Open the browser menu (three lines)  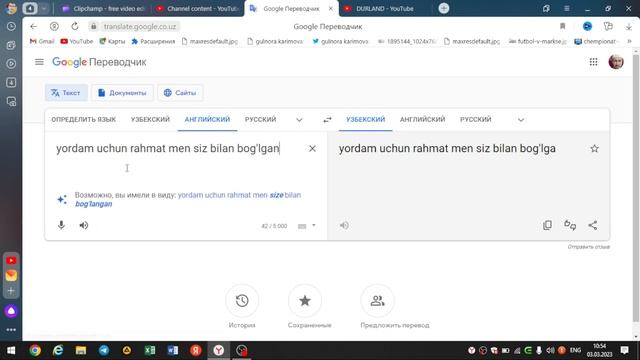(x=567, y=9)
